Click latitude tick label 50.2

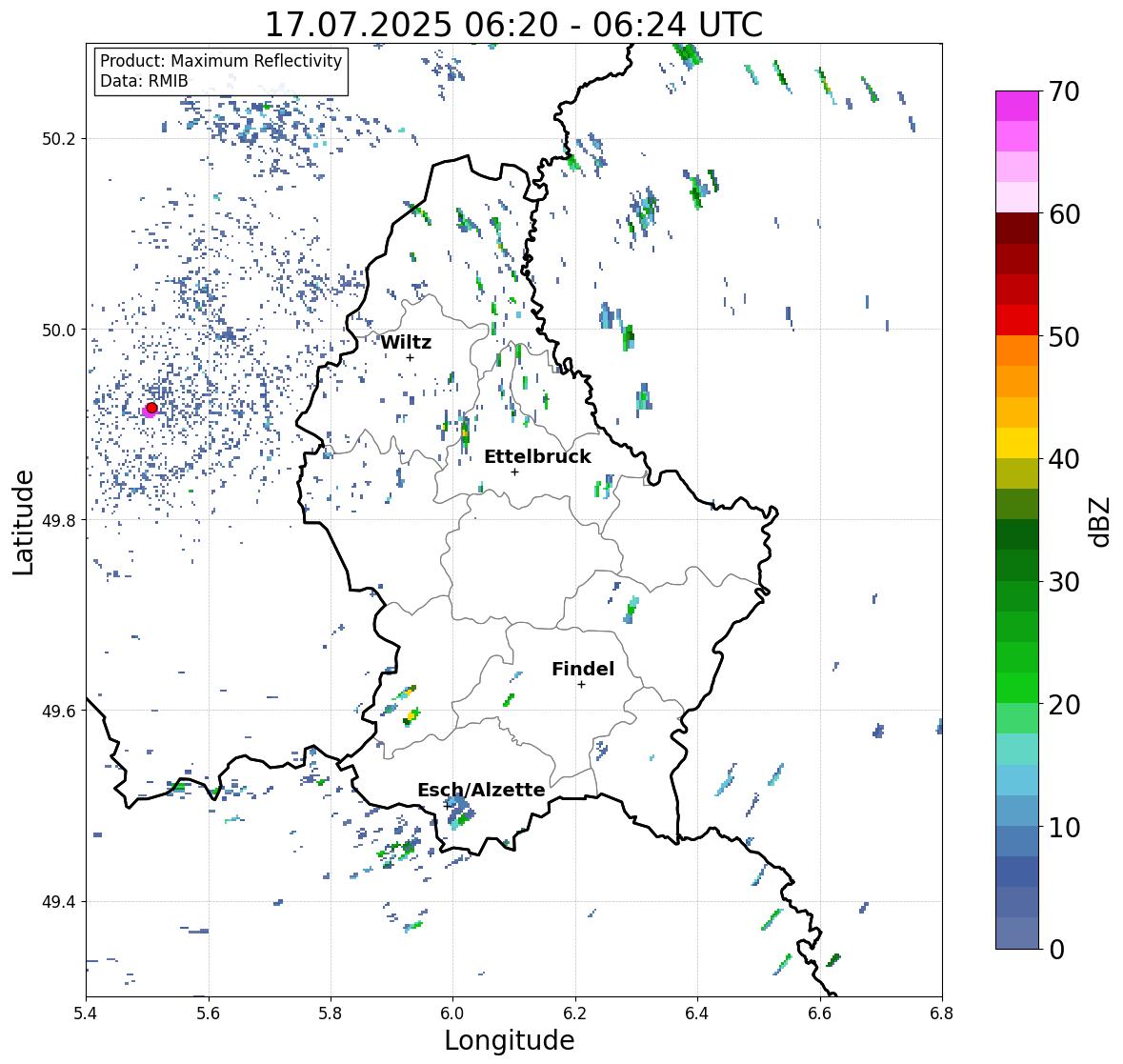tap(59, 139)
